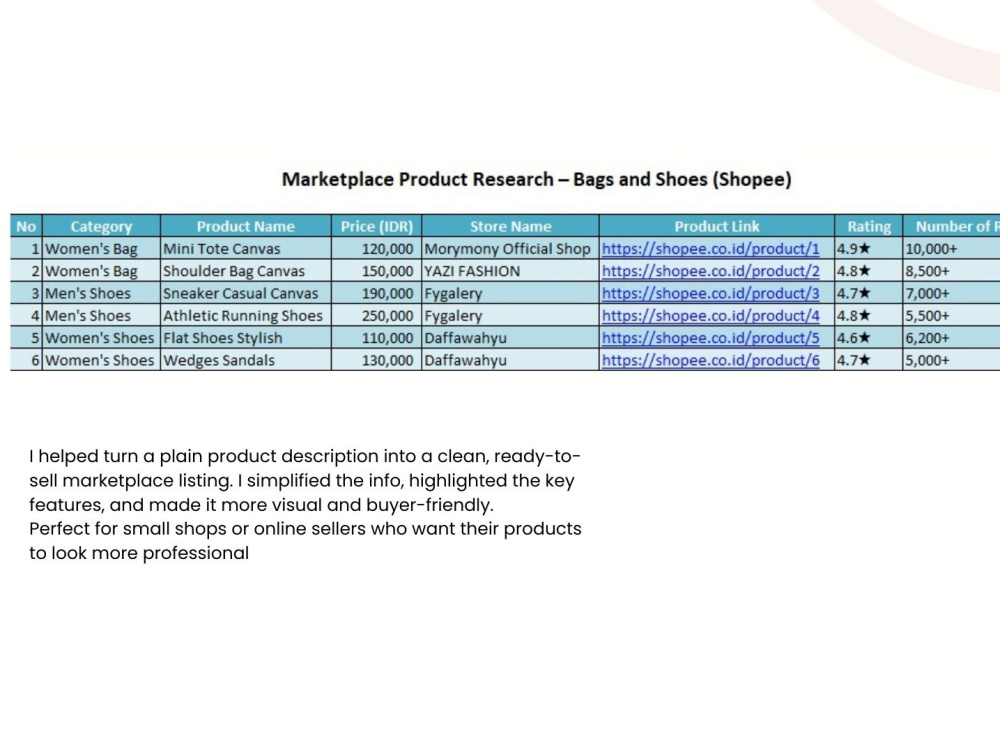Click the Product Link column header
The image size is (1000, 750).
coord(717,226)
